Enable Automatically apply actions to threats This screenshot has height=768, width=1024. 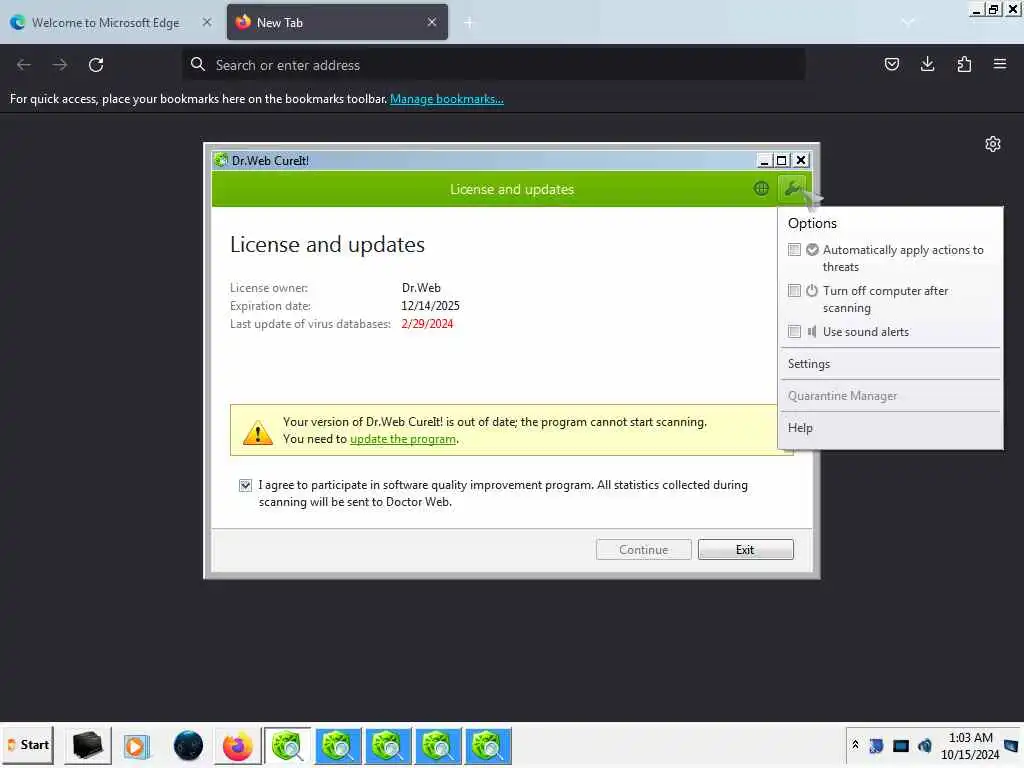click(794, 249)
